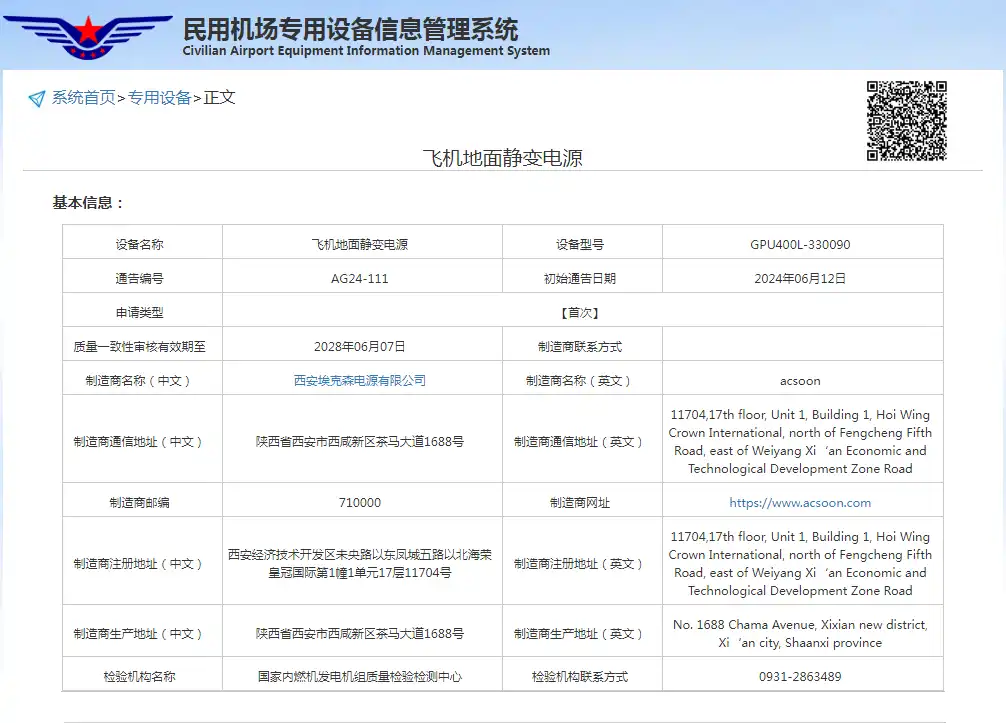The image size is (1006, 723).
Task: Click the header title 民用机场专用设备信息管理系统
Action: [x=350, y=27]
